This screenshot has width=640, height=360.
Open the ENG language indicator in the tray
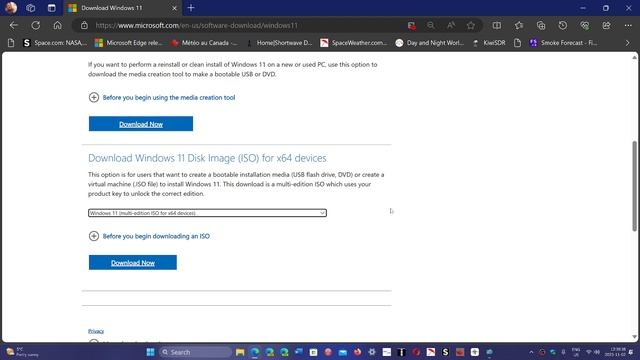[x=576, y=352]
